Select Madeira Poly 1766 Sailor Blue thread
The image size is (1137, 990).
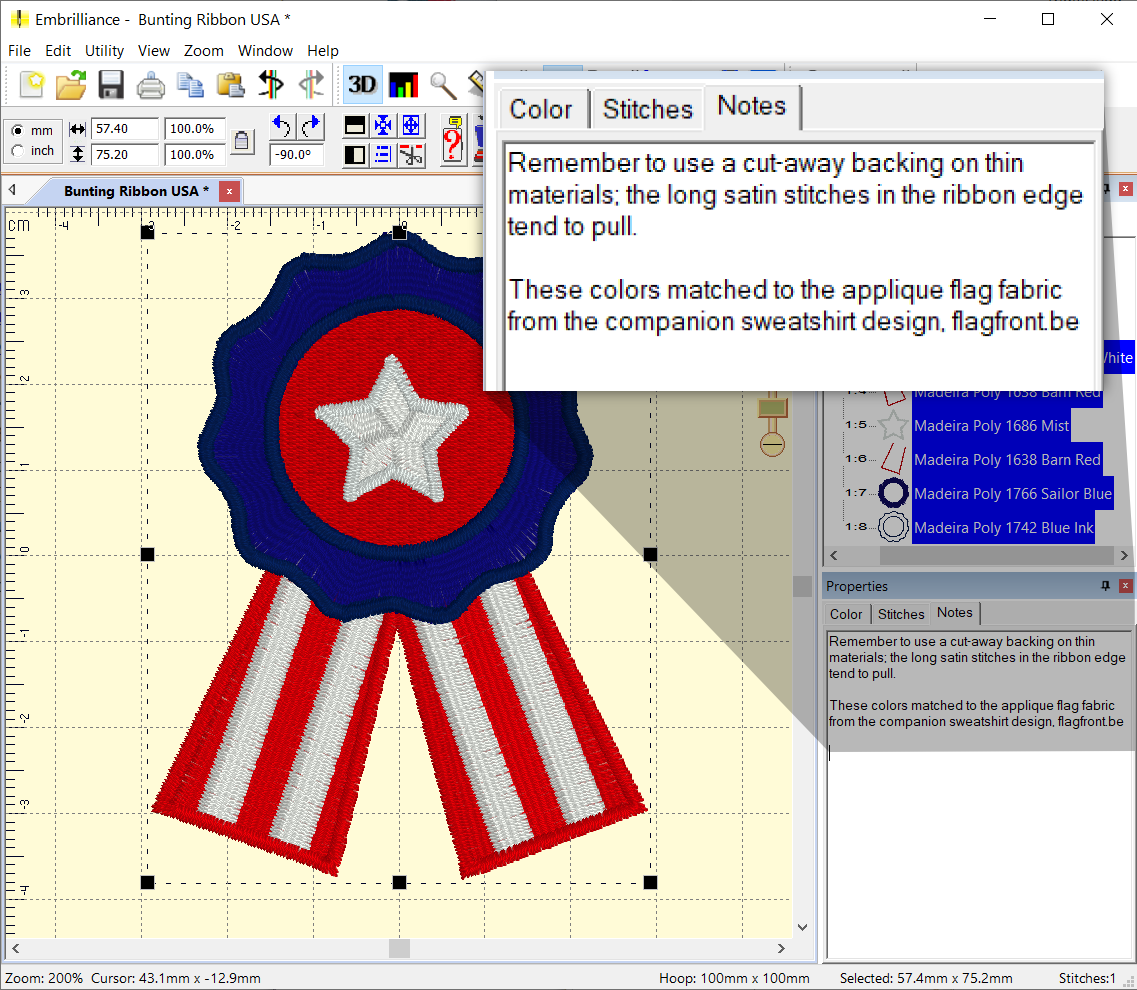[1013, 493]
